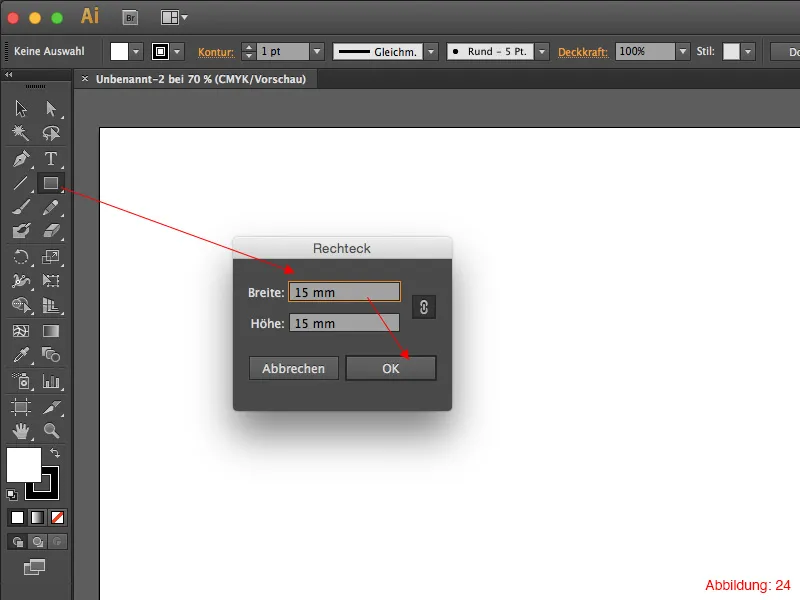The width and height of the screenshot is (800, 600).
Task: Close the Unbenannt-2 document tab
Action: click(85, 79)
